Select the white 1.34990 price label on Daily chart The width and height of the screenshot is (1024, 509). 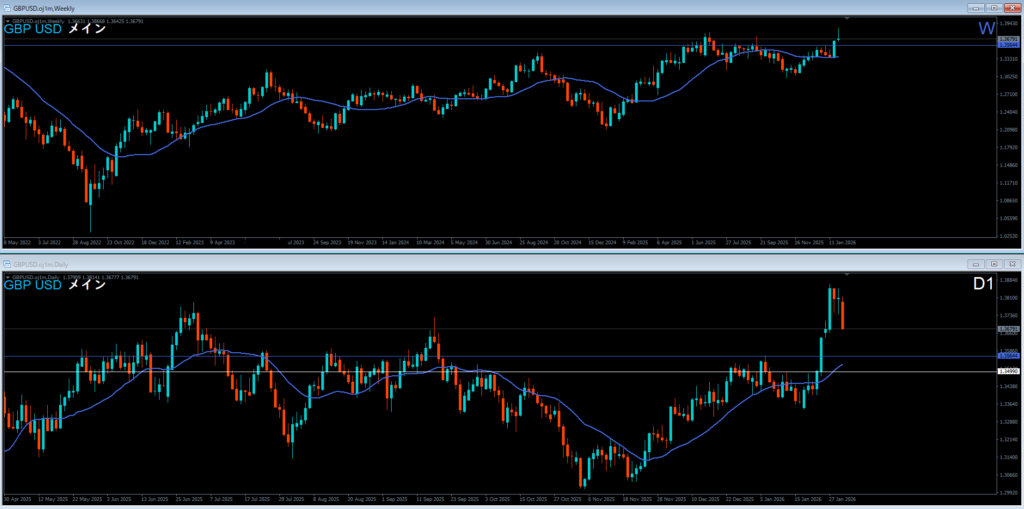[1009, 371]
